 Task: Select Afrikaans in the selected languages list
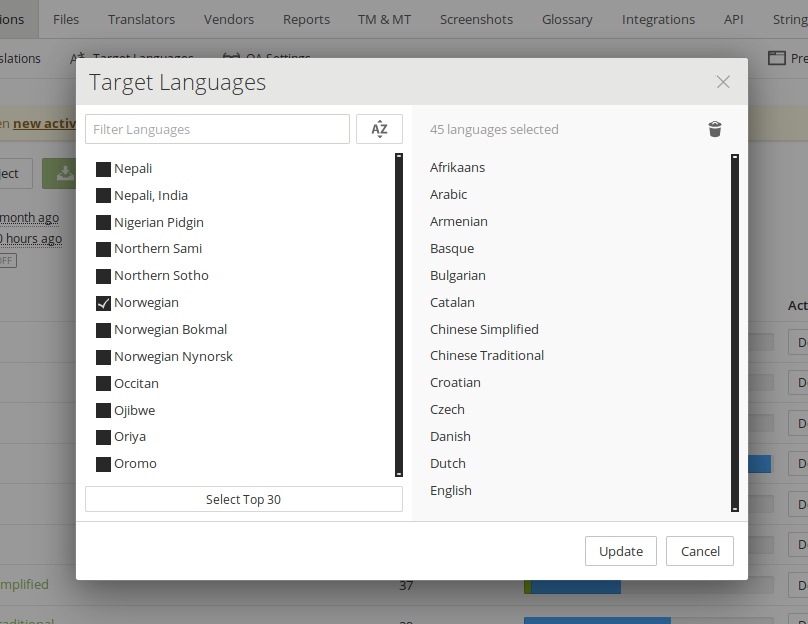457,167
